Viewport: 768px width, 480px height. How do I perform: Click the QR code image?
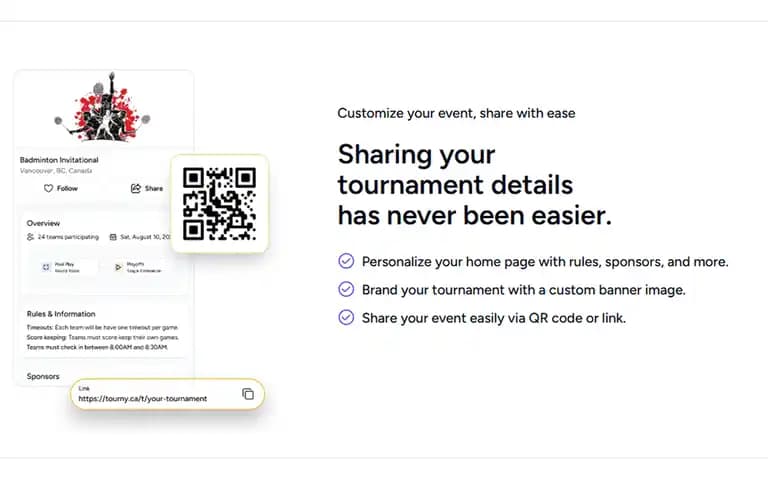219,204
